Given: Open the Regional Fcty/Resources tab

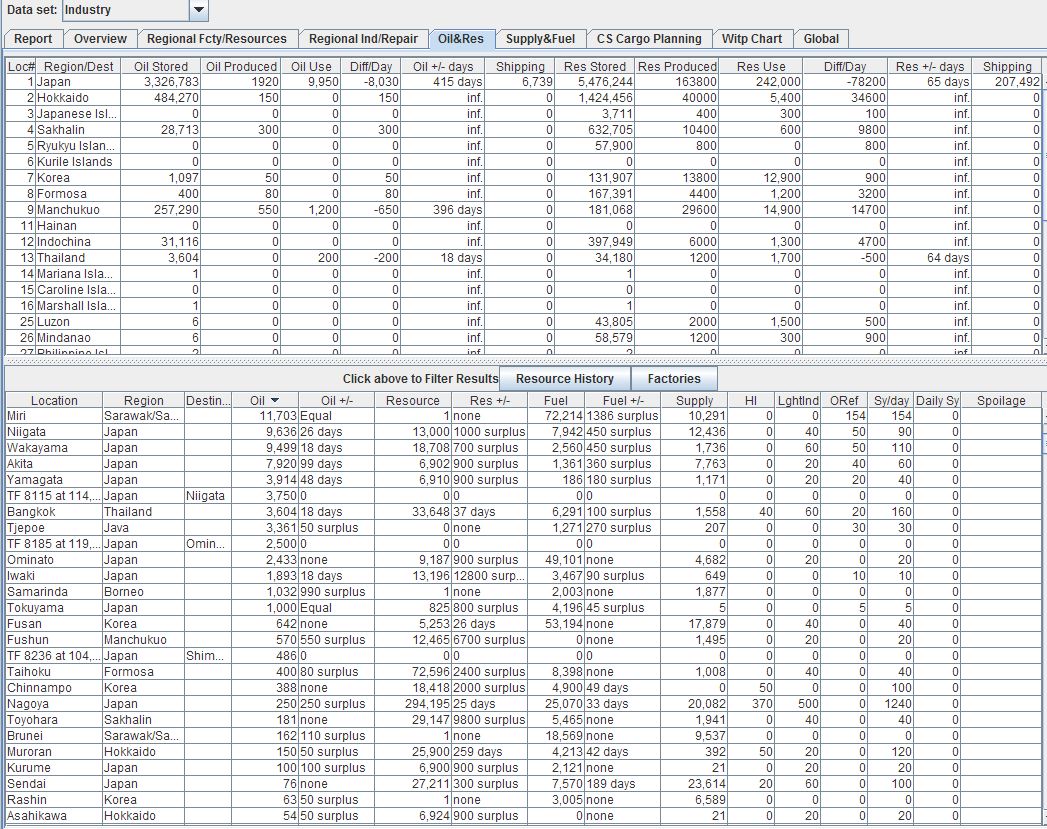Looking at the screenshot, I should pos(217,39).
